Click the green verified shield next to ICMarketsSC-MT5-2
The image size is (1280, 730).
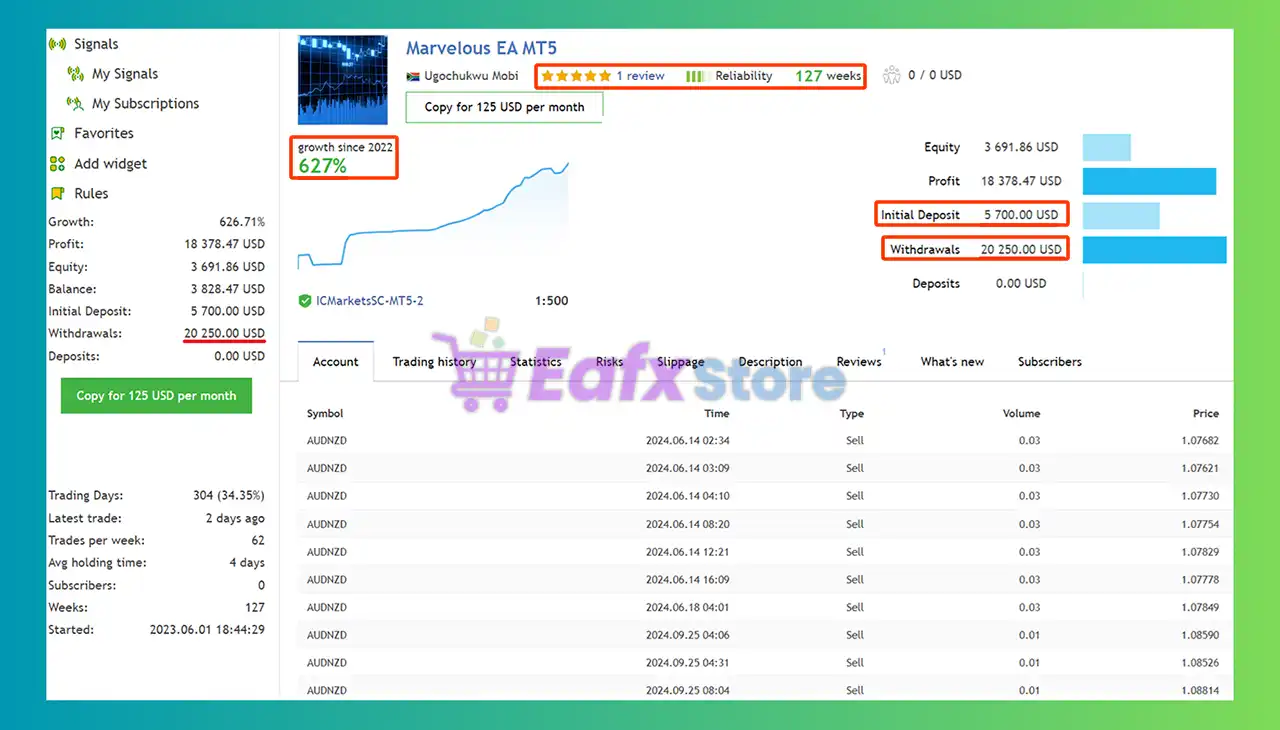[305, 301]
